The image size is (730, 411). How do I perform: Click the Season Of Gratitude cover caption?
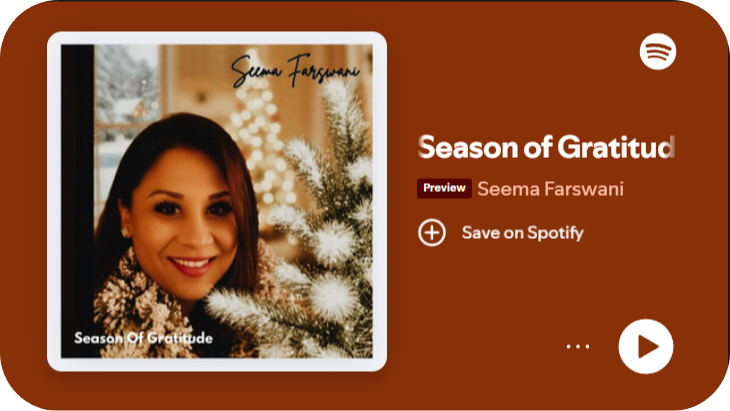coord(143,338)
